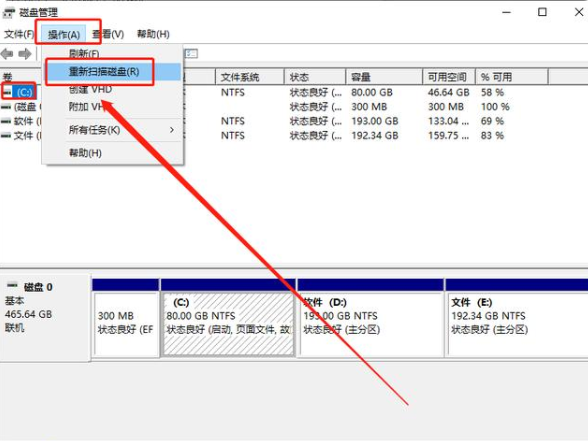Viewport: 588px width, 441px height.
Task: Select the 文件 volume row icon
Action: [x=6, y=135]
